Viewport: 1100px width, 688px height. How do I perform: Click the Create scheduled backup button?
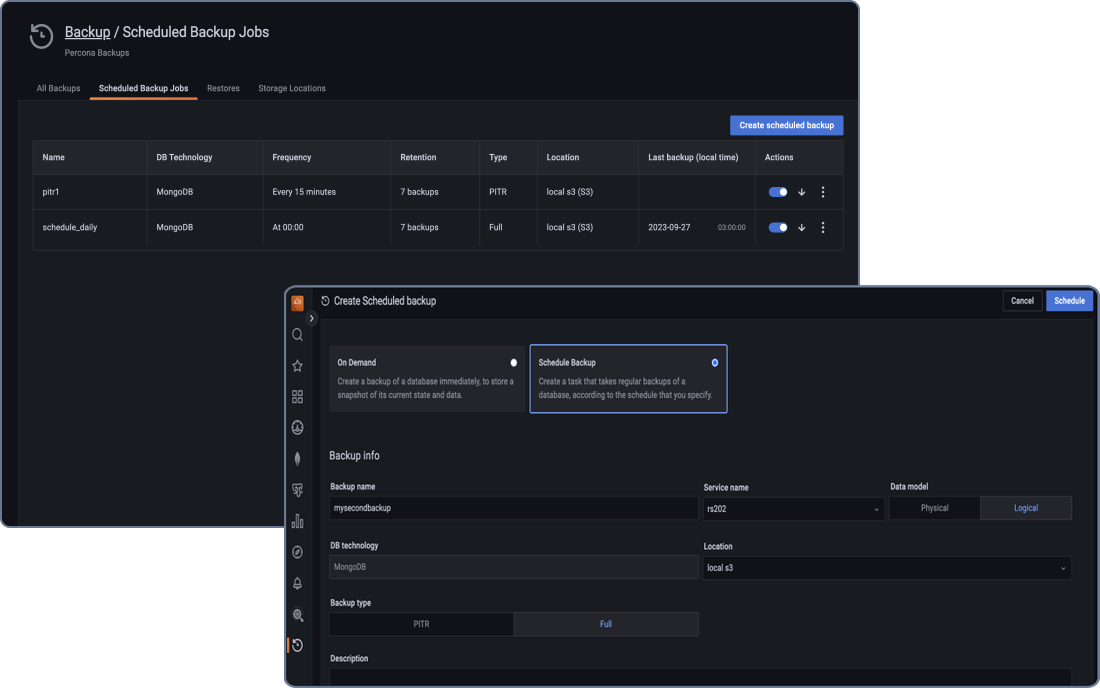click(786, 125)
